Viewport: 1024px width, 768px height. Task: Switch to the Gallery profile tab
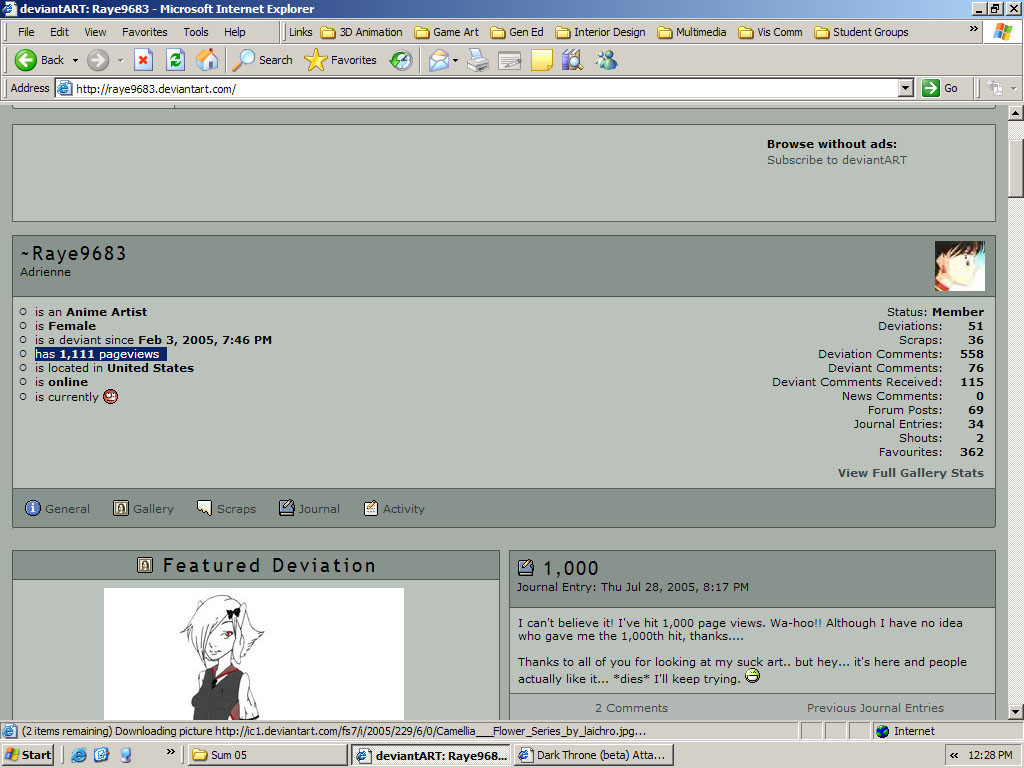click(x=144, y=508)
